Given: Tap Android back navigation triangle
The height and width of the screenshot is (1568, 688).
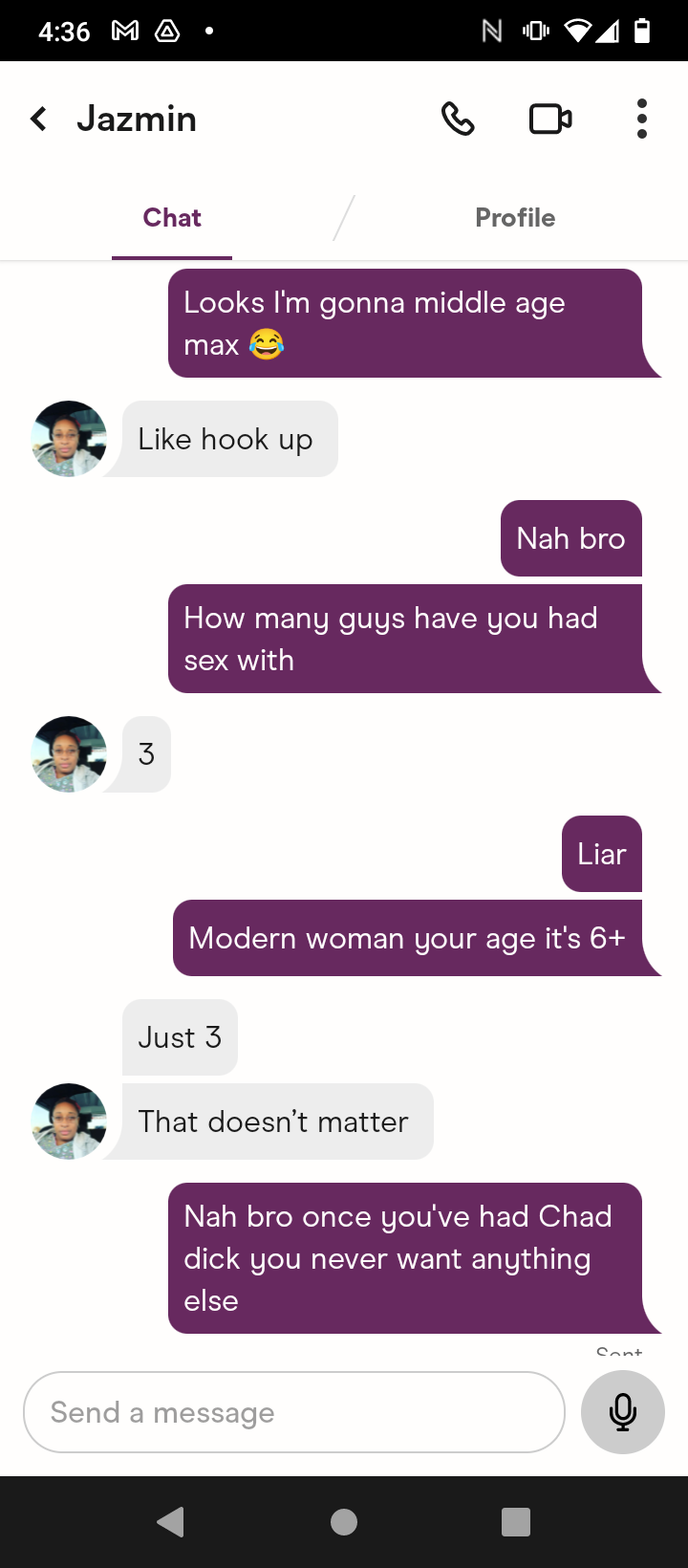Looking at the screenshot, I should [x=170, y=1522].
